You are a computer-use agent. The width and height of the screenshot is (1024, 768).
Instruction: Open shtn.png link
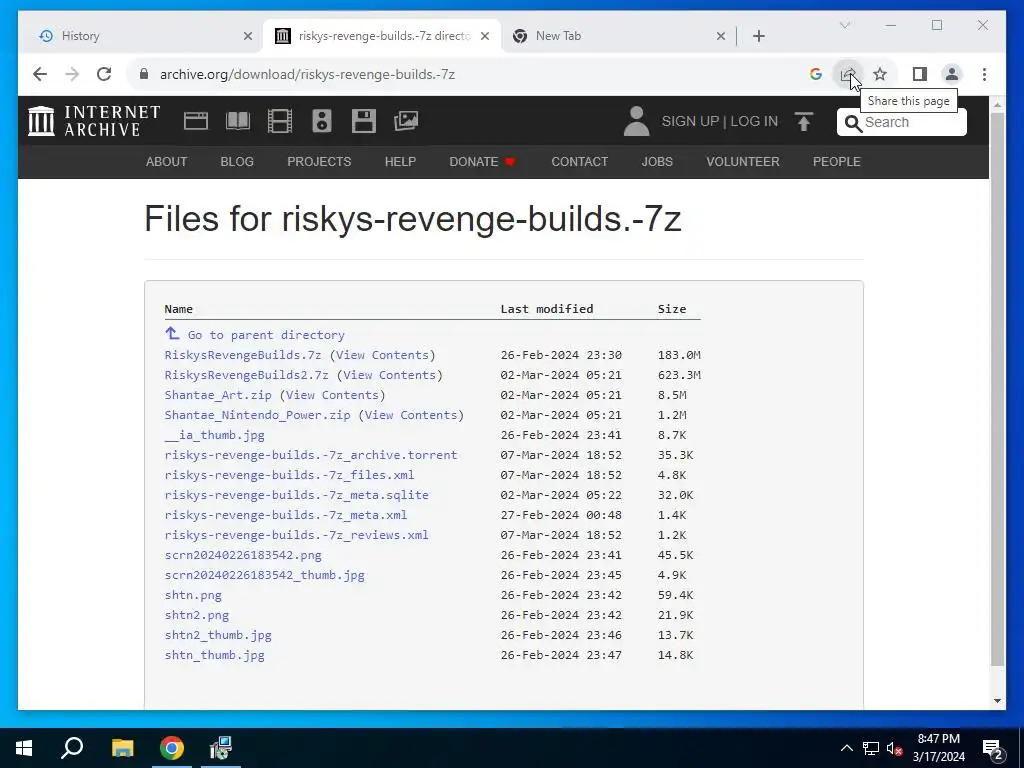coord(193,595)
